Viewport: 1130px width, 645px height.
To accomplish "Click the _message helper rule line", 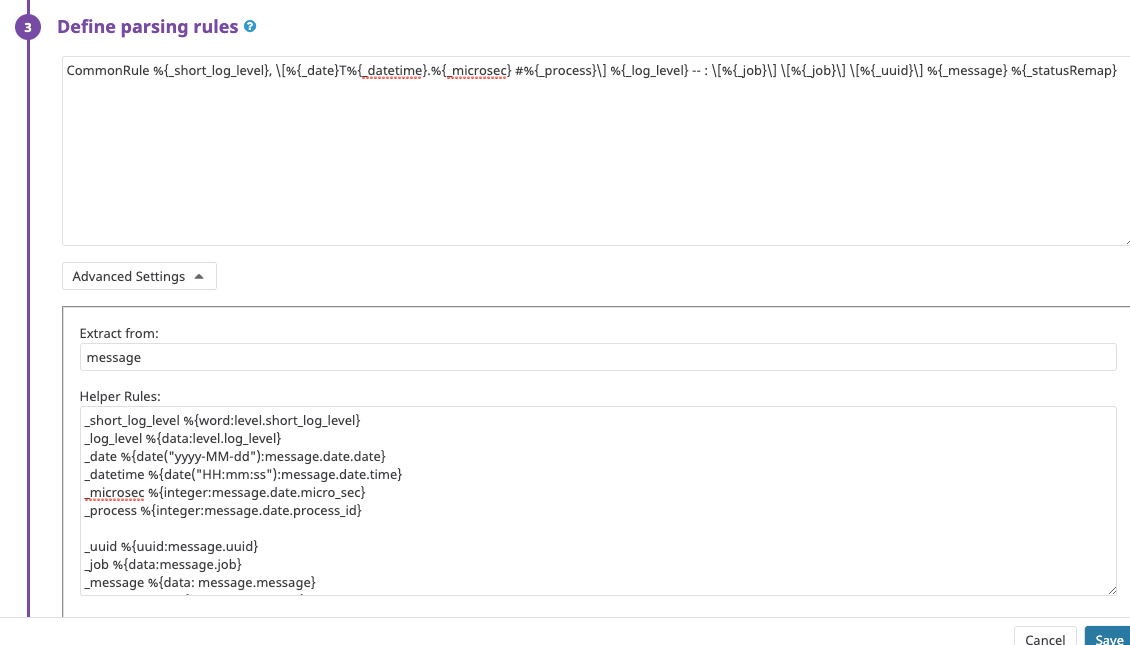I will click(x=200, y=582).
